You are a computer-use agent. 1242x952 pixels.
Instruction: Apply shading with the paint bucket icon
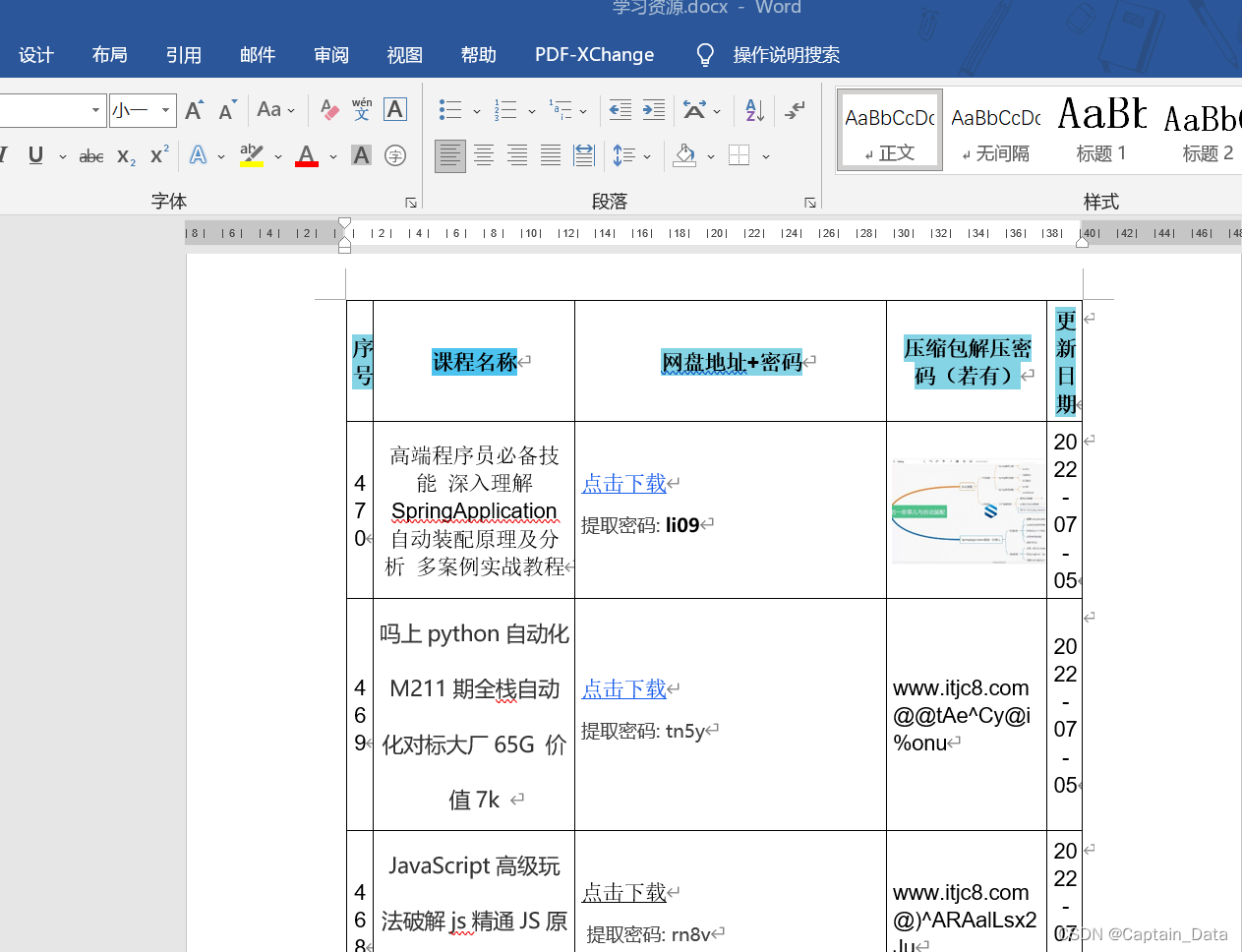[x=685, y=155]
